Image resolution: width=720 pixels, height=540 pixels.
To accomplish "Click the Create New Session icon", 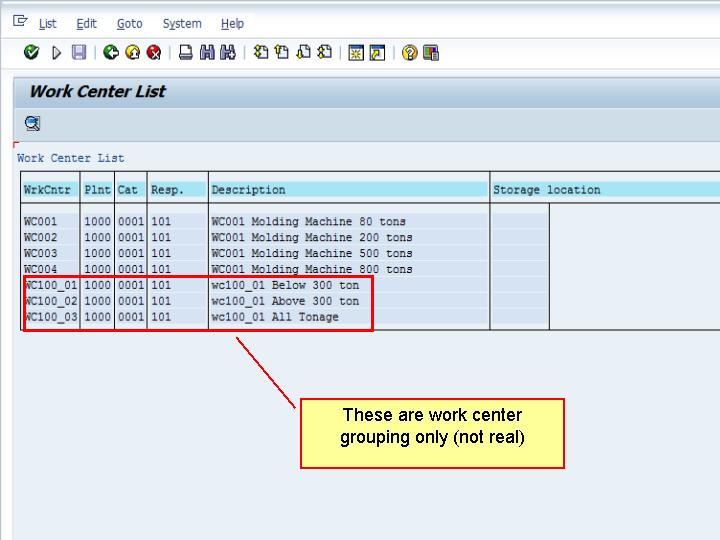I will click(x=356, y=53).
